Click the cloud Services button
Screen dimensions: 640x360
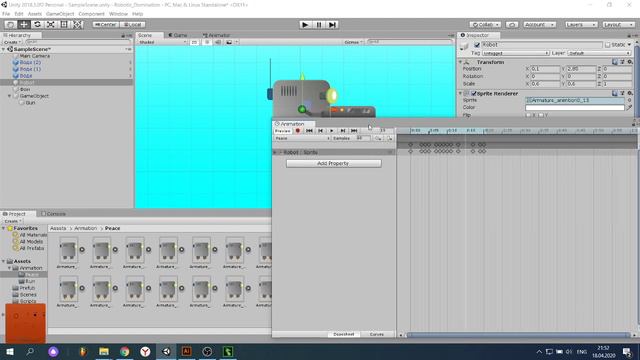click(x=512, y=24)
